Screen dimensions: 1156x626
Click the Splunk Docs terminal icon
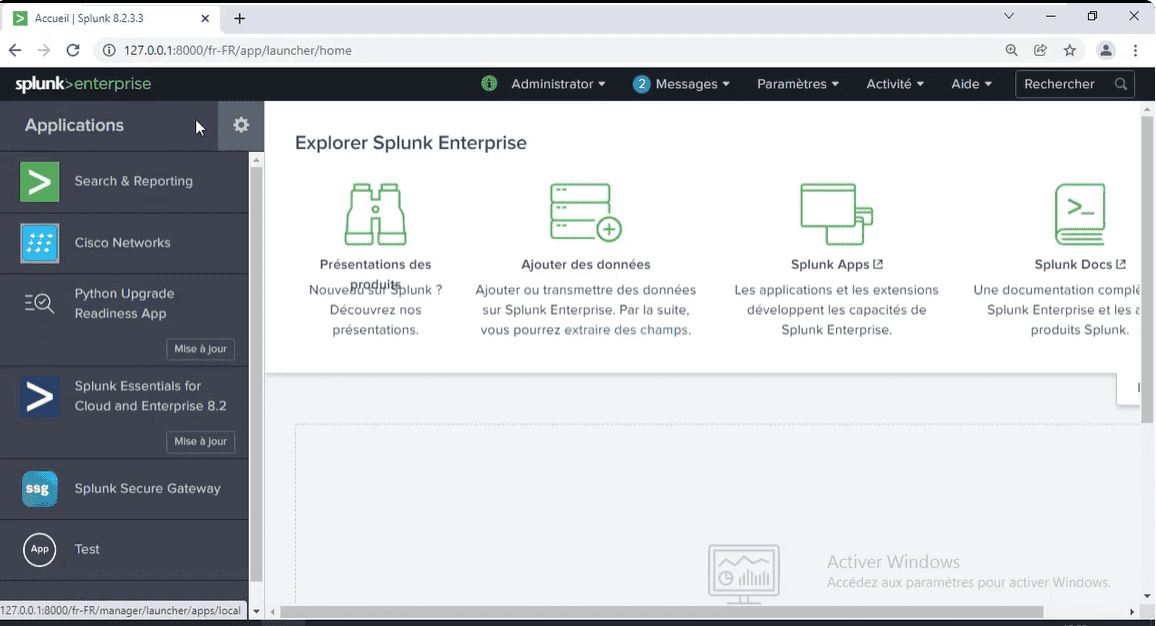[1080, 214]
